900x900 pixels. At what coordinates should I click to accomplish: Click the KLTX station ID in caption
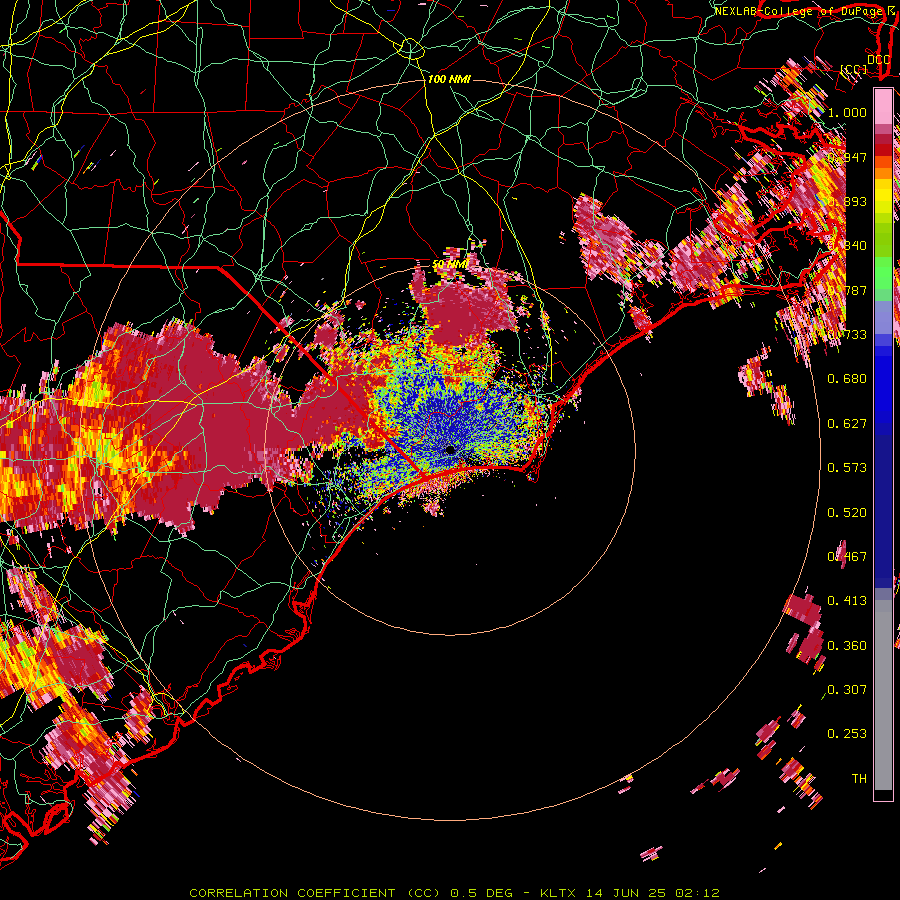pos(560,893)
